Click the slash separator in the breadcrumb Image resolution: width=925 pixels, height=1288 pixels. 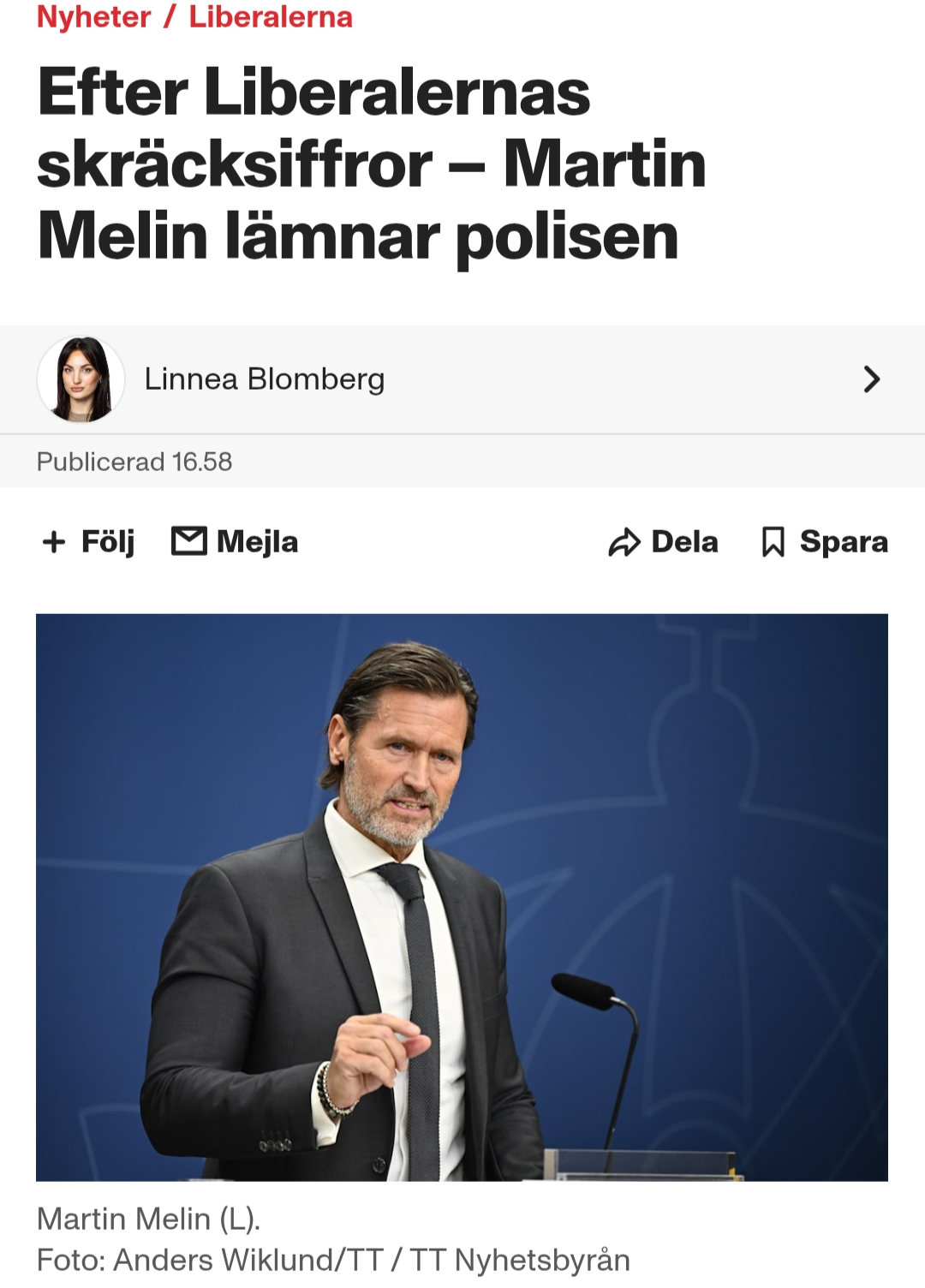(170, 17)
